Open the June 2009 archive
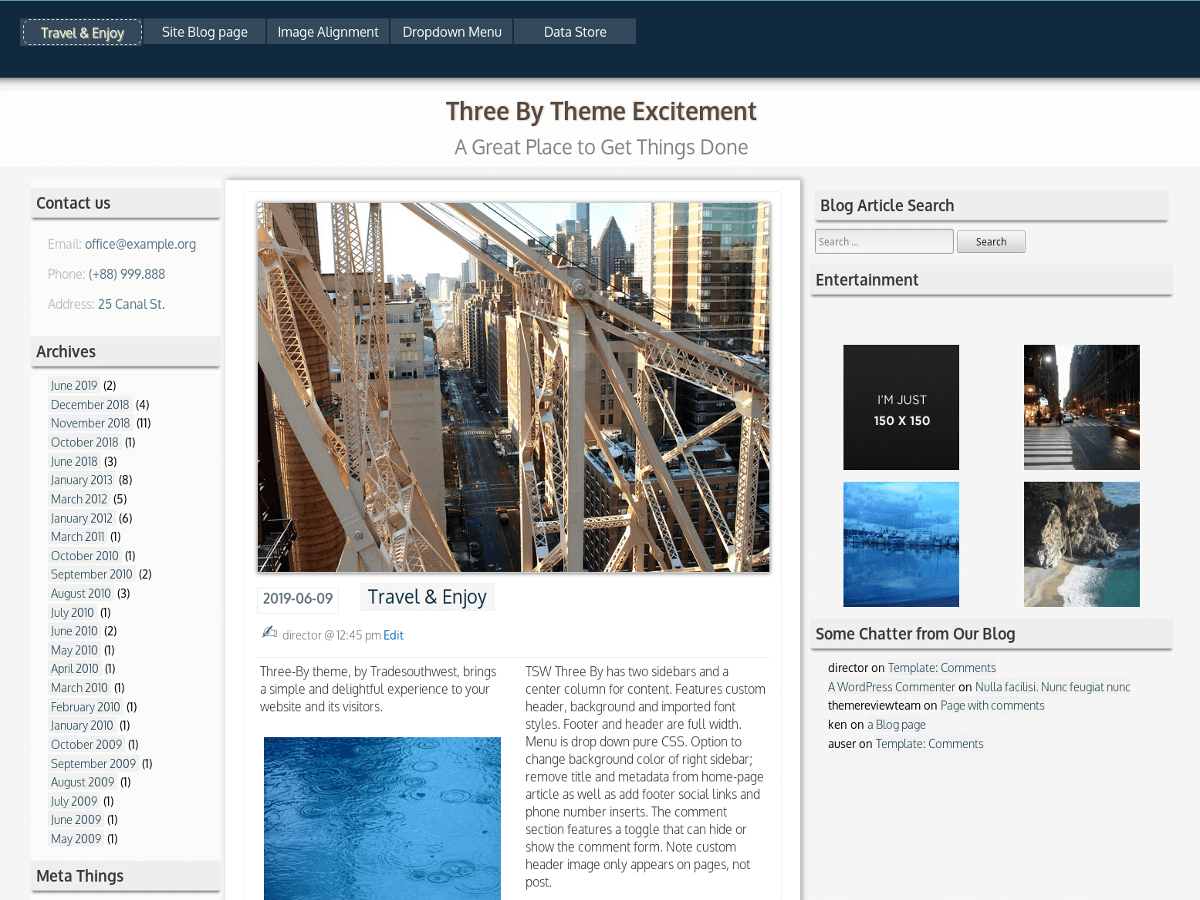This screenshot has height=900, width=1200. tap(76, 820)
